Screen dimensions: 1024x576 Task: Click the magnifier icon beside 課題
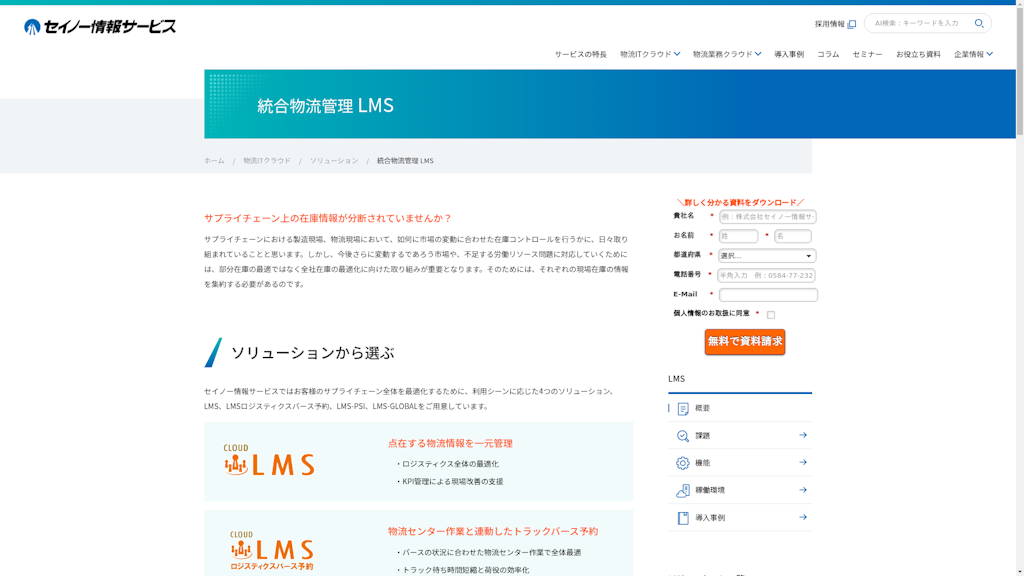pos(682,436)
